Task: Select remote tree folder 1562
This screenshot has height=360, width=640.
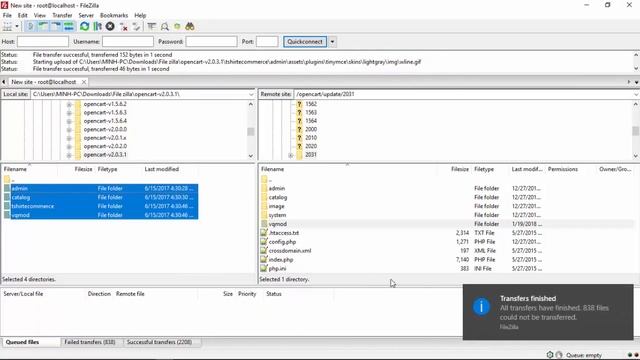Action: (311, 104)
